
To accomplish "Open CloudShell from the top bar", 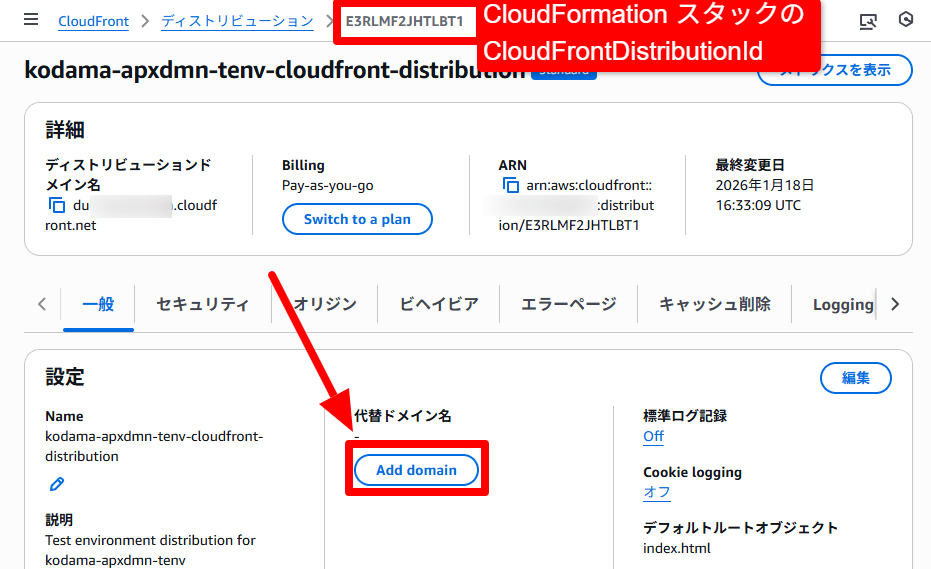I will click(868, 20).
